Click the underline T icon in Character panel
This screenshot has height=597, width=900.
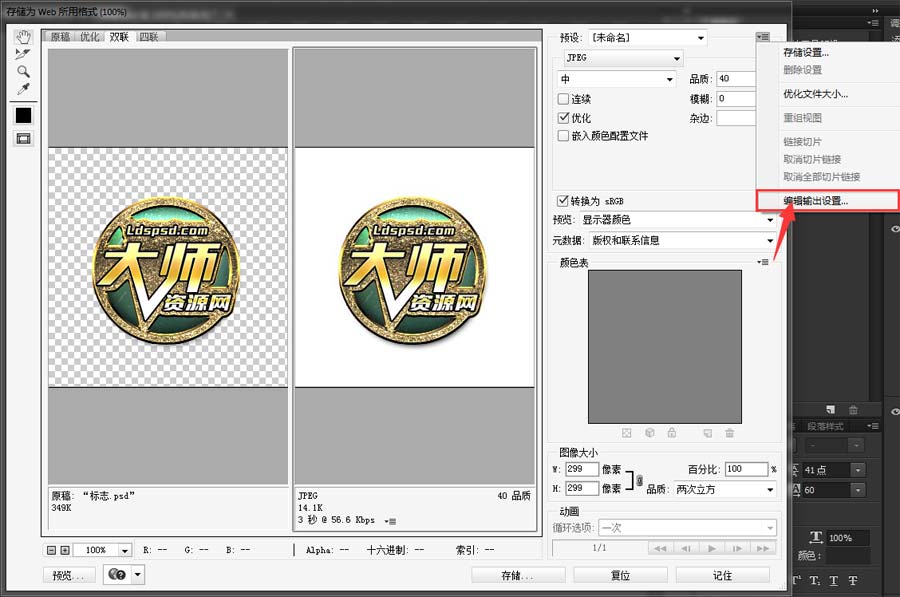pos(834,580)
